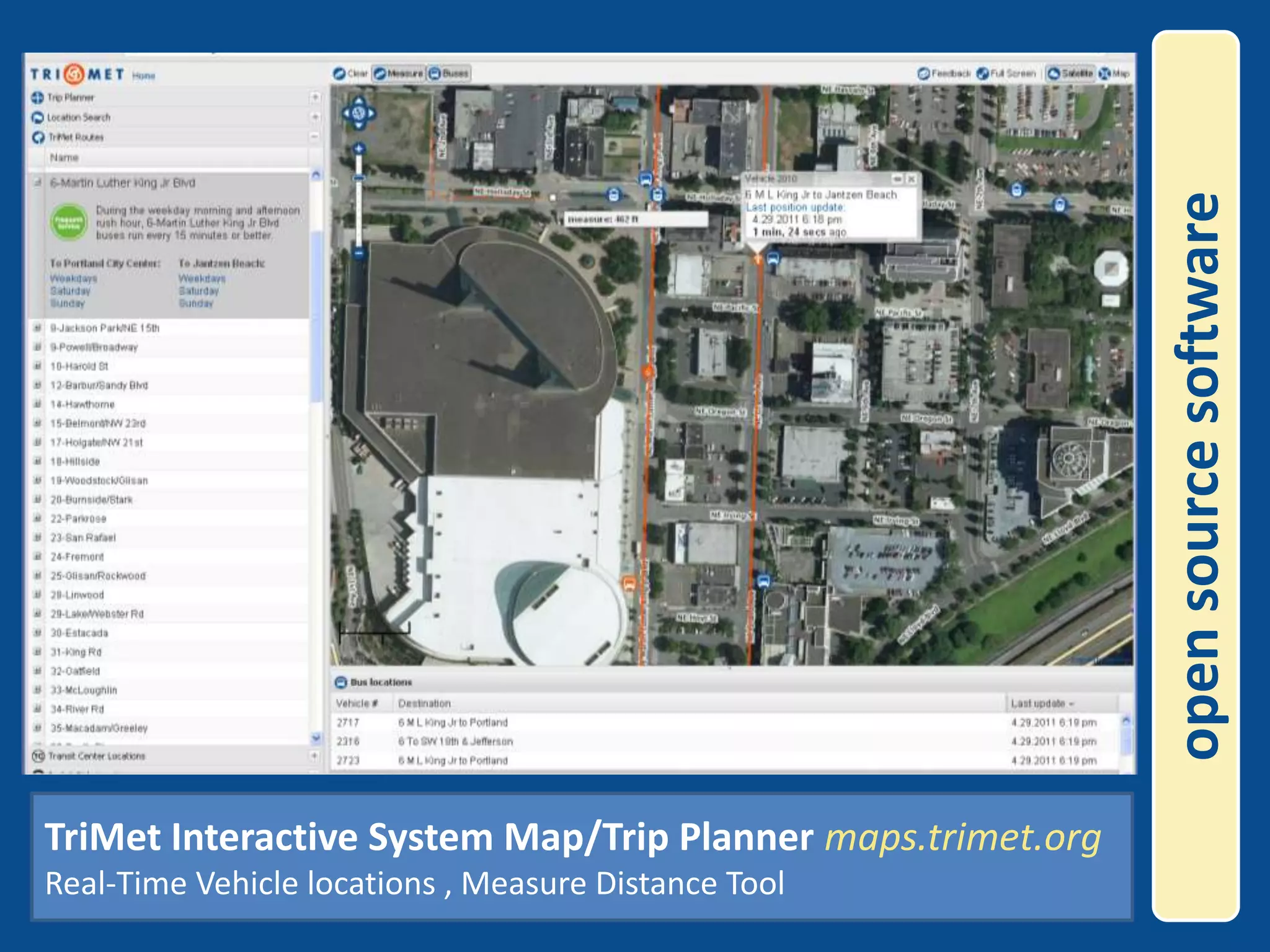Switch map to Full Screen
Screen dimensions: 1270x952
point(1006,74)
